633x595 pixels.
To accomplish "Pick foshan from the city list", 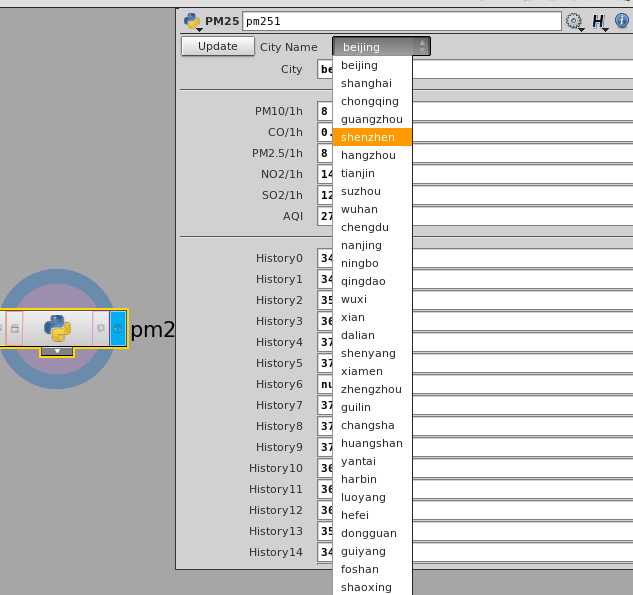I will [372, 569].
